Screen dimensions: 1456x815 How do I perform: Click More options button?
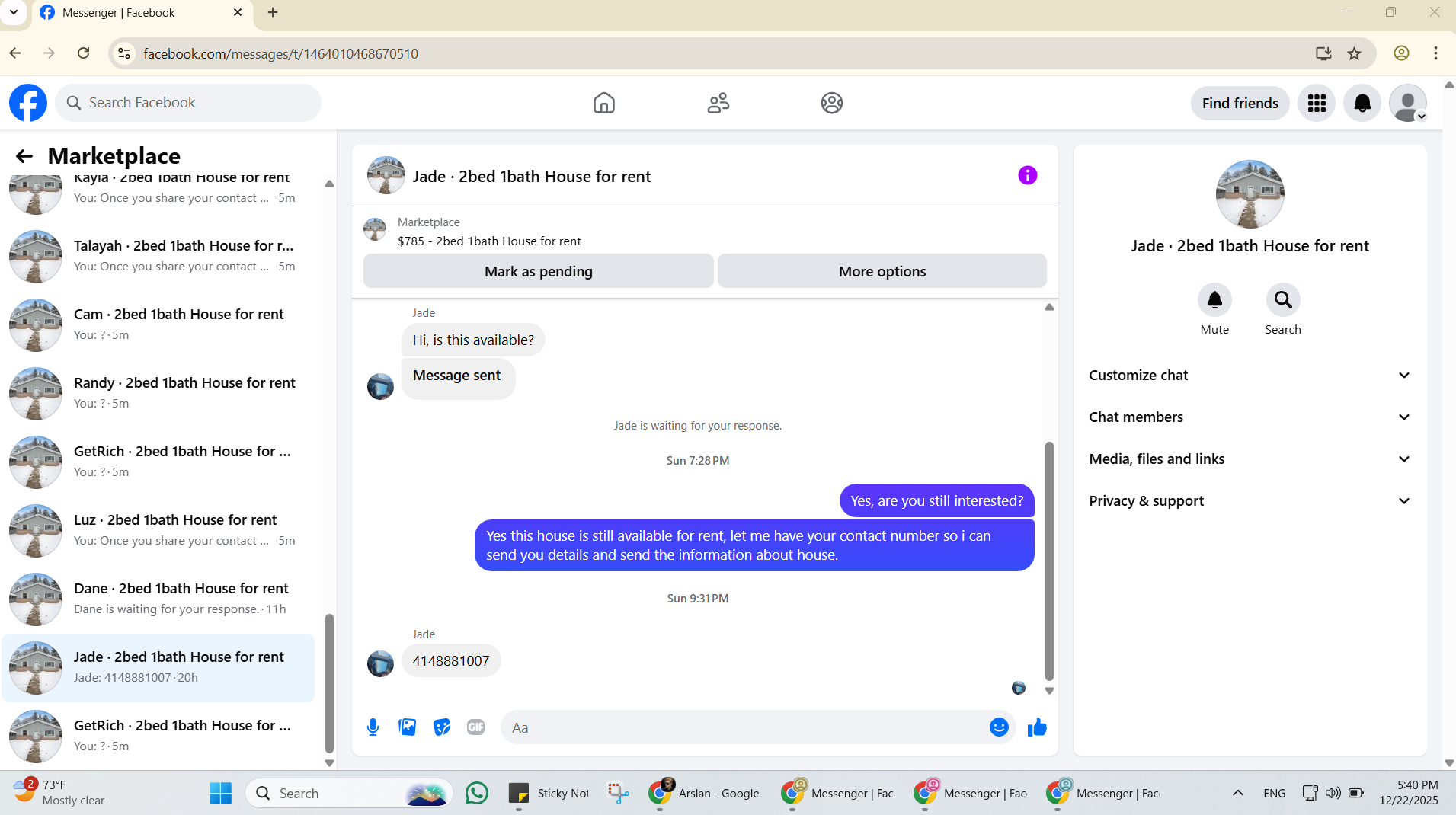882,272
